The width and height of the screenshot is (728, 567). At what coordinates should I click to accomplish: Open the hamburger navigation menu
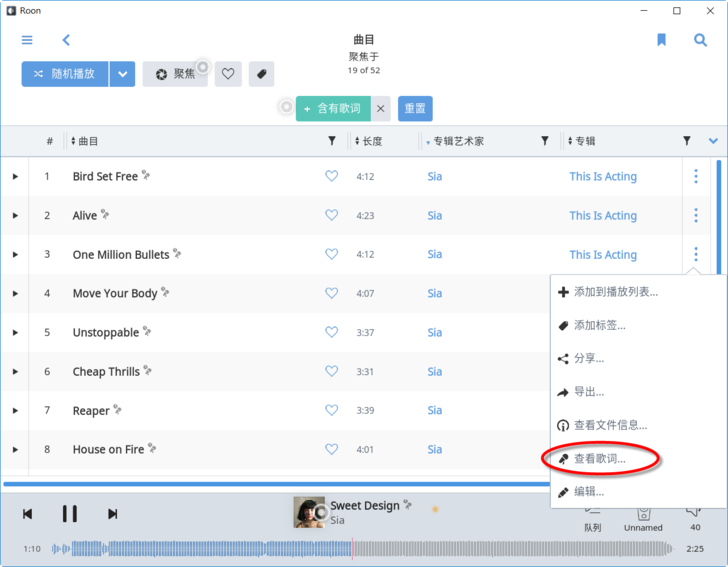[27, 40]
